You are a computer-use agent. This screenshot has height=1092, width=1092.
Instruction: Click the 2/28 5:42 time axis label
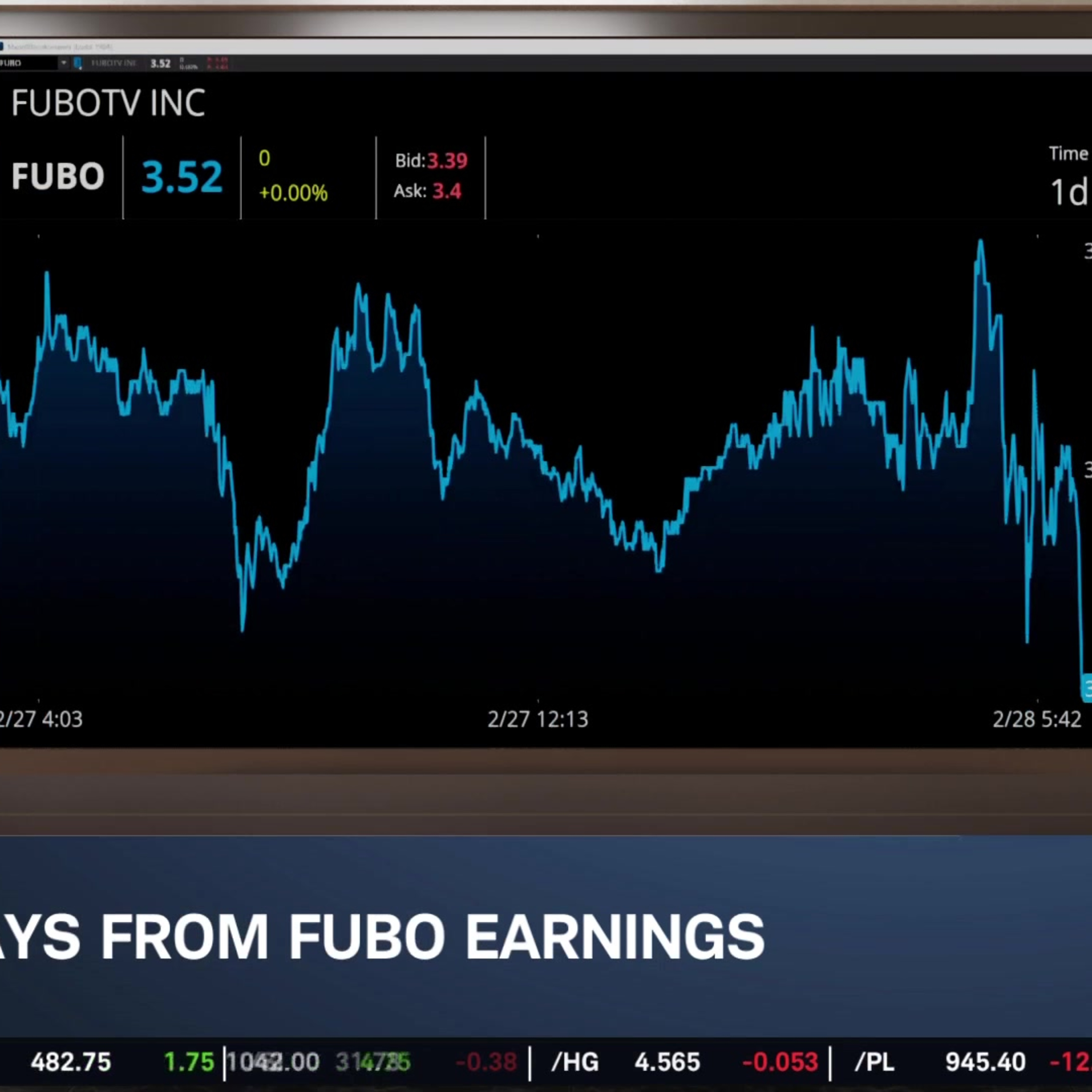pyautogui.click(x=1037, y=720)
